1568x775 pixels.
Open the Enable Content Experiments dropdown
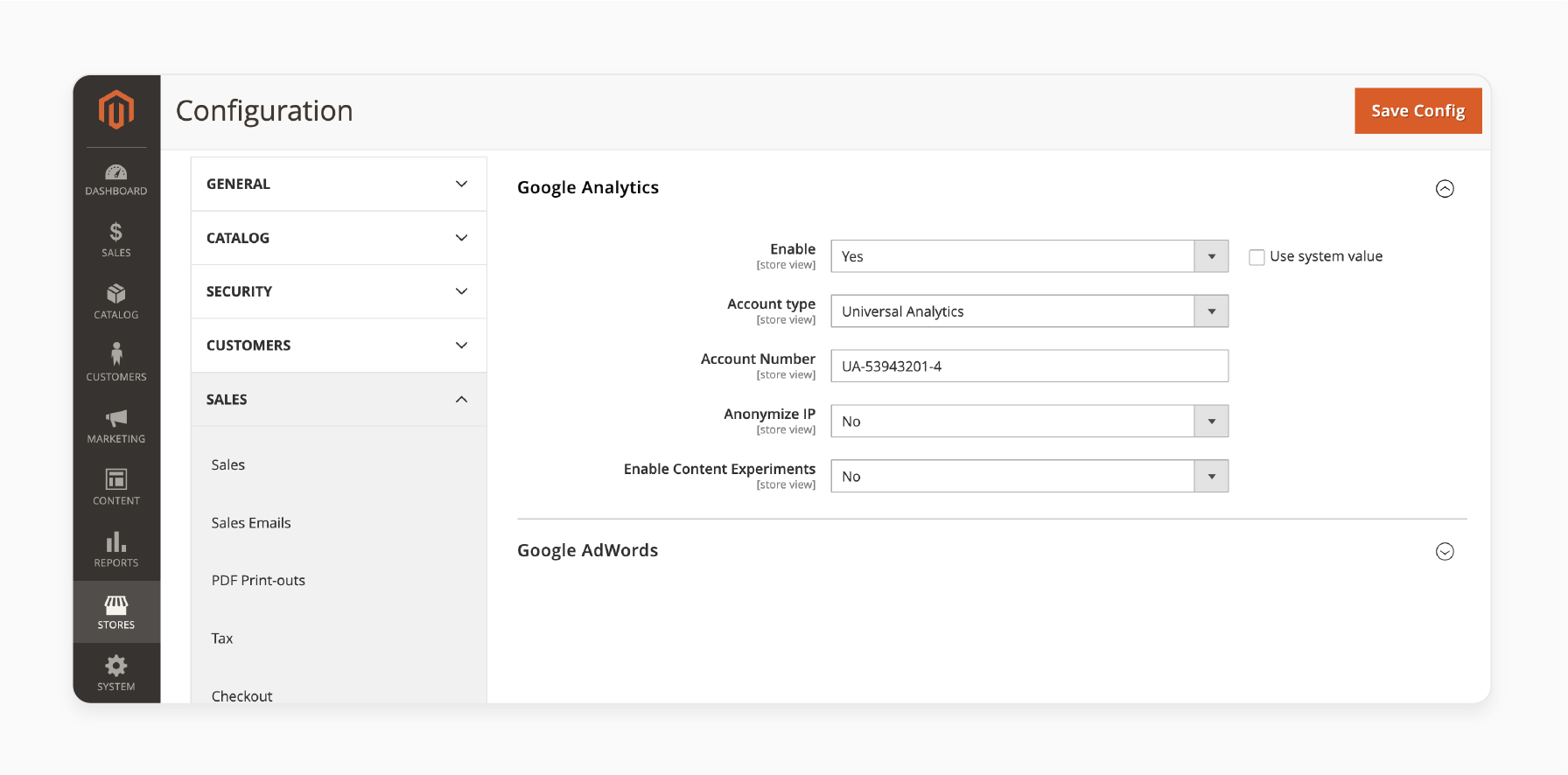1029,476
